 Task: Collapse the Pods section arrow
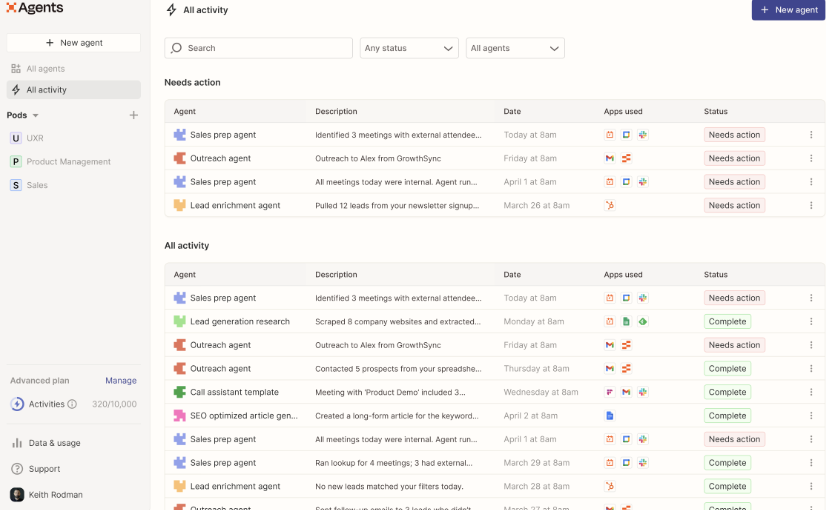[x=36, y=115]
